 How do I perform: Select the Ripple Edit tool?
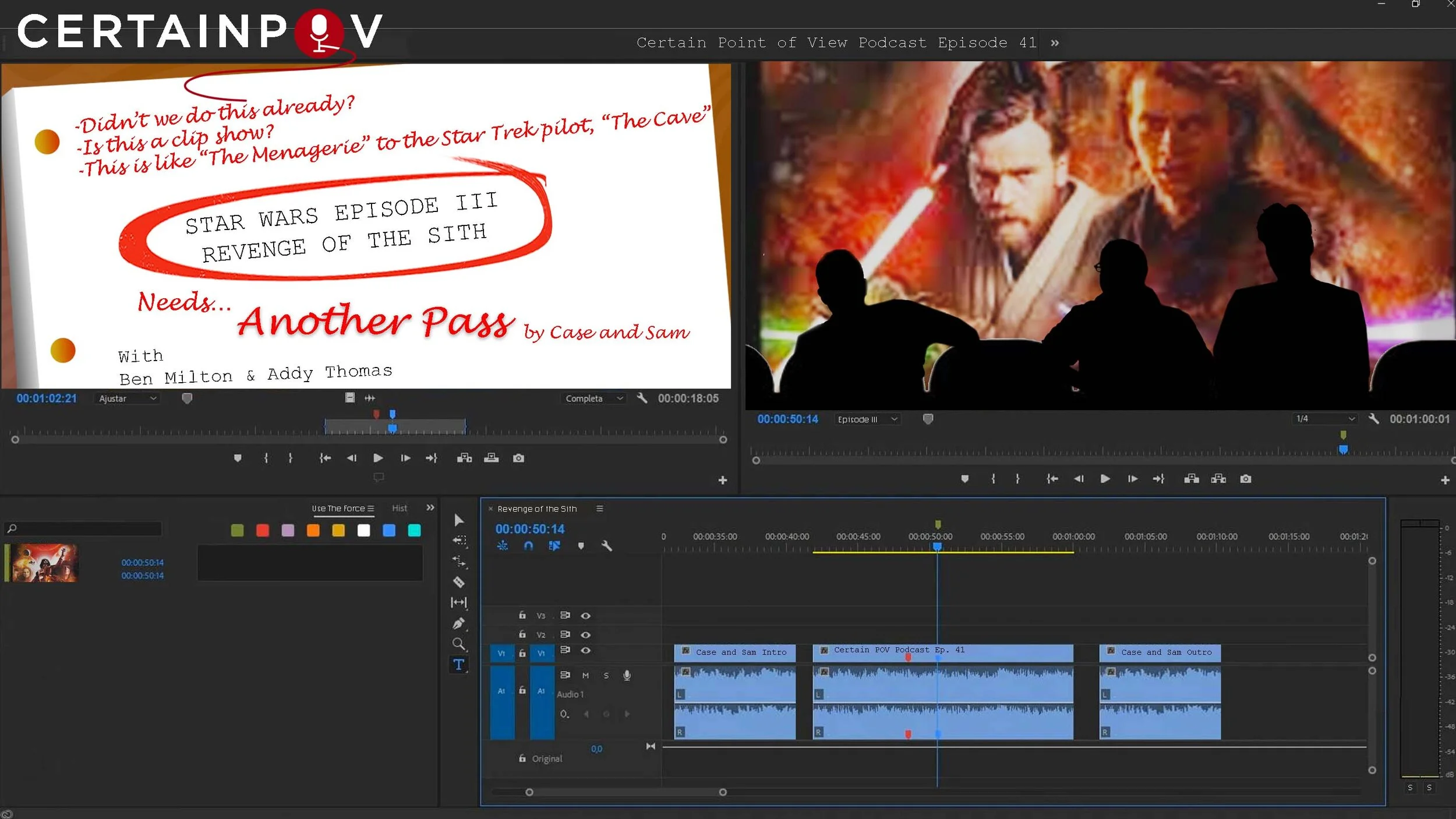(459, 562)
